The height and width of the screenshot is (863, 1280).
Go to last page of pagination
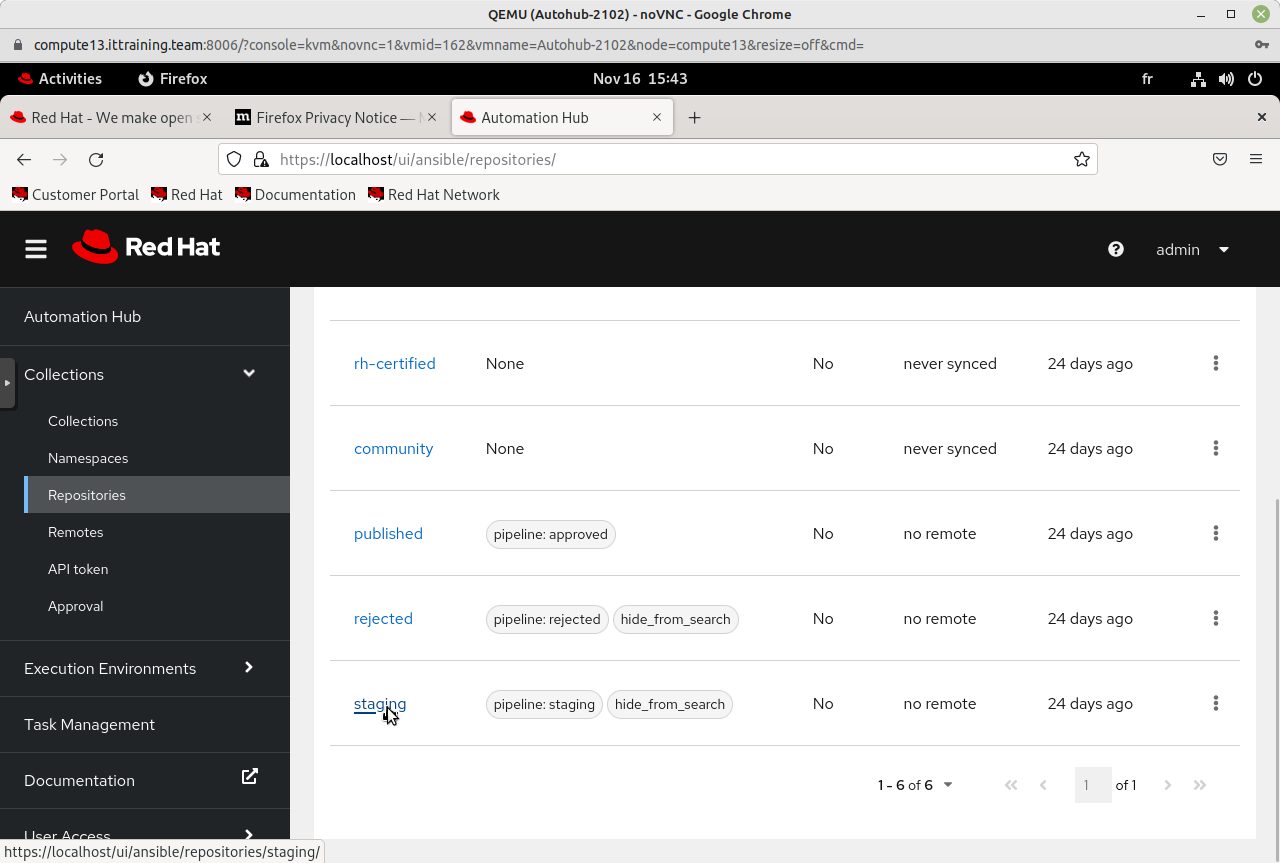[1200, 785]
